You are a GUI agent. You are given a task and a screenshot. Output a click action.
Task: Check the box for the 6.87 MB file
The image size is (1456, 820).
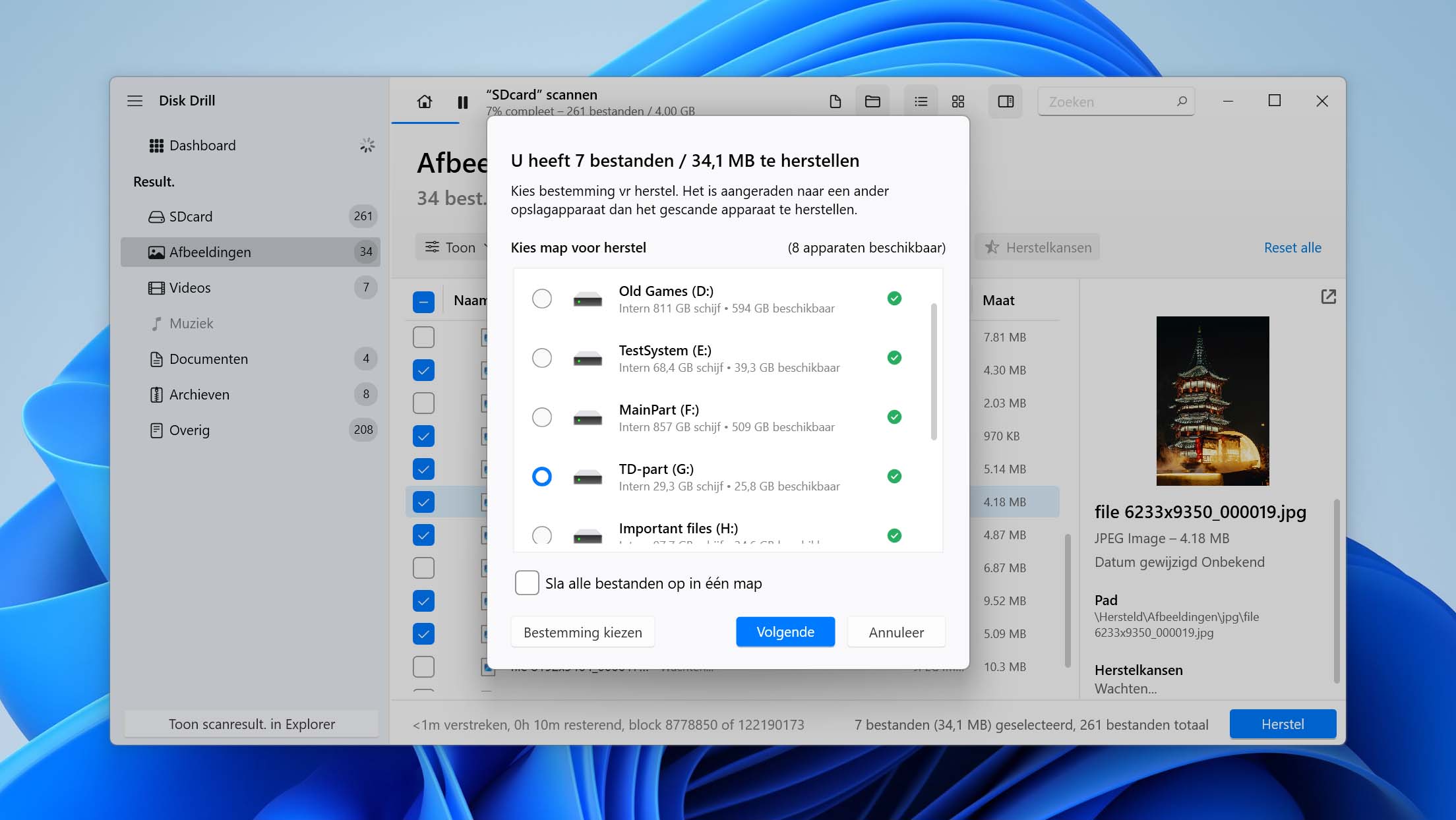pyautogui.click(x=423, y=568)
